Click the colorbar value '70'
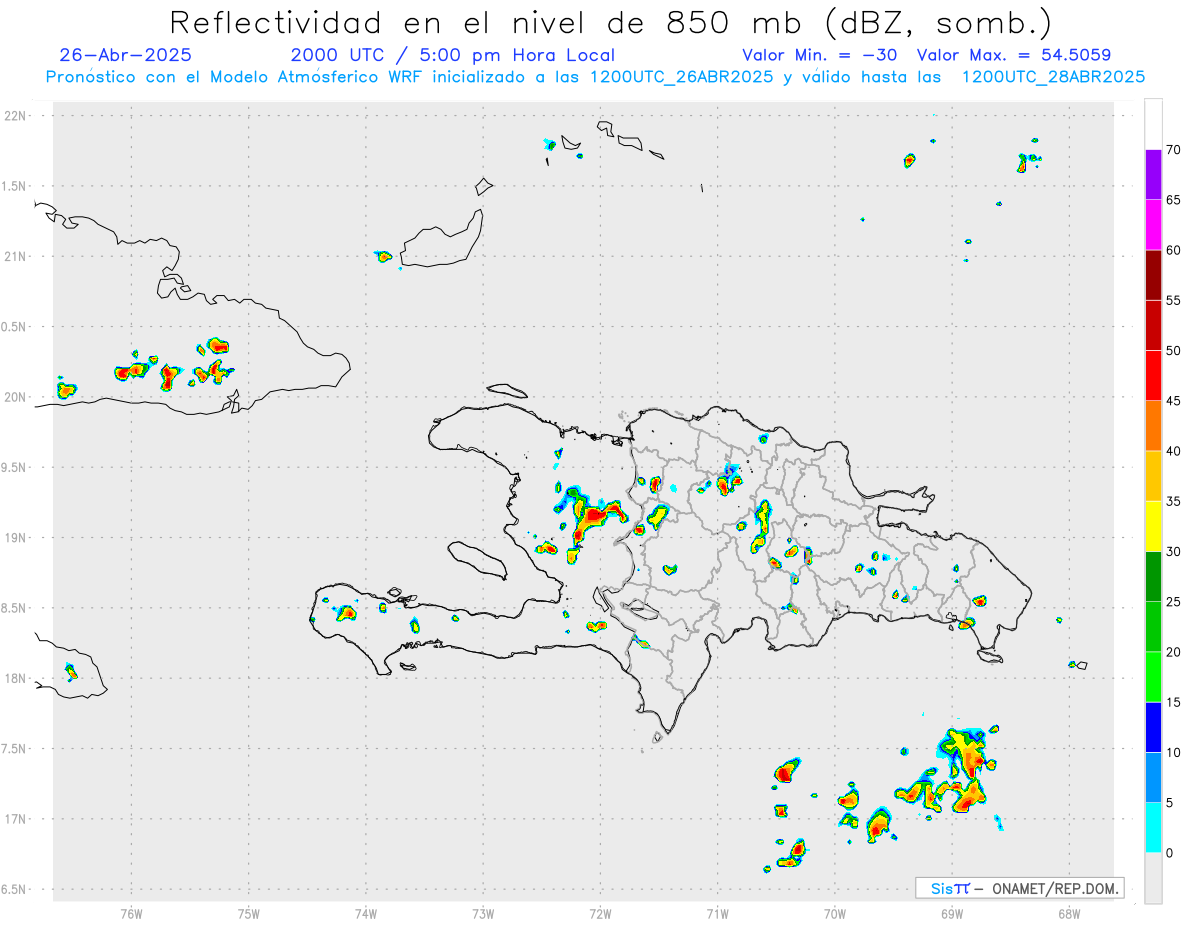The height and width of the screenshot is (927, 1200). click(x=1173, y=150)
